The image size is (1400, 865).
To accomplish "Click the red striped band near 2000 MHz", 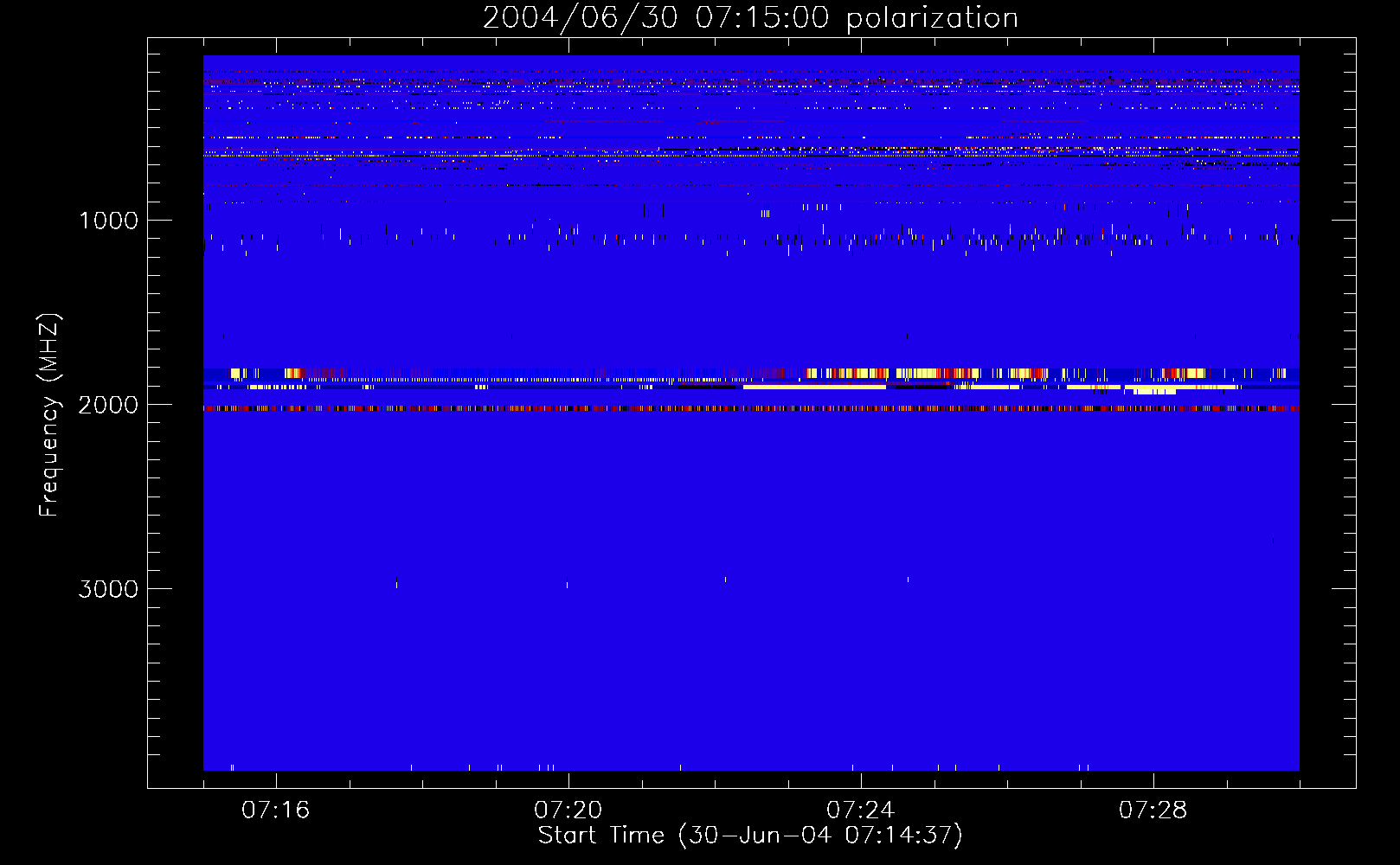I will (751, 408).
